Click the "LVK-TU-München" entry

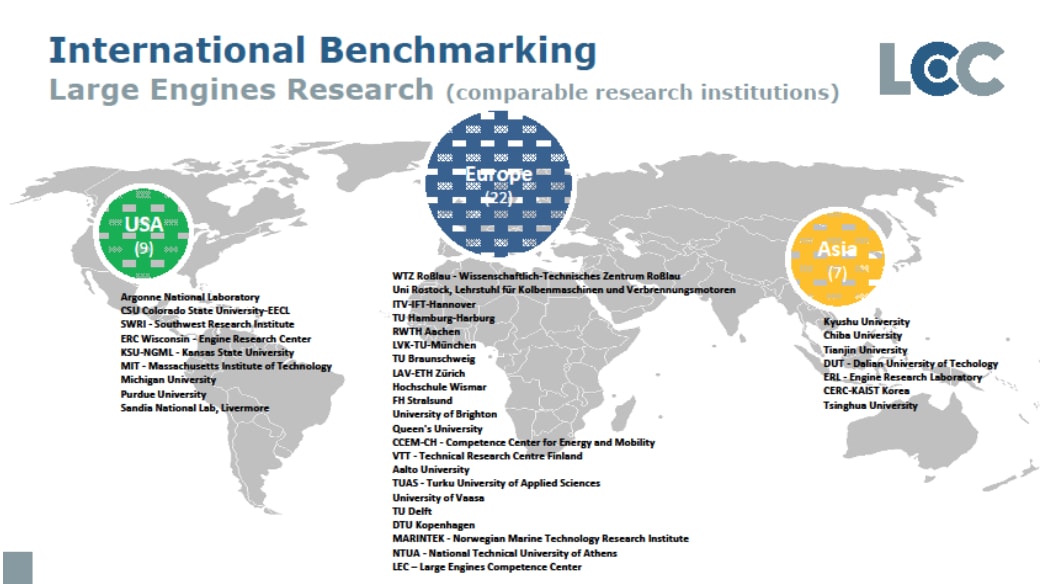(x=434, y=345)
